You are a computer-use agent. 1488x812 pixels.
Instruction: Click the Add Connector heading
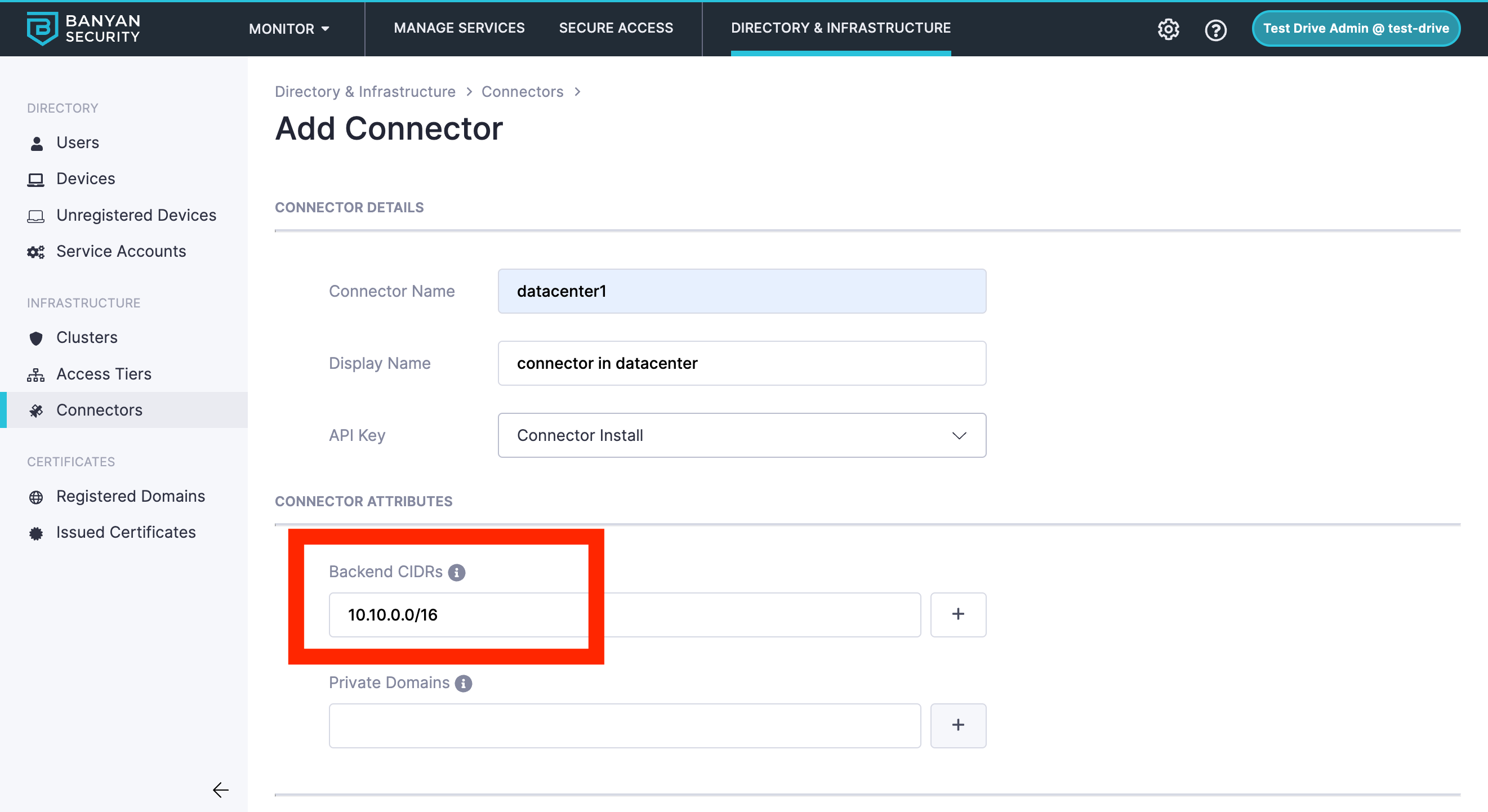pos(389,128)
